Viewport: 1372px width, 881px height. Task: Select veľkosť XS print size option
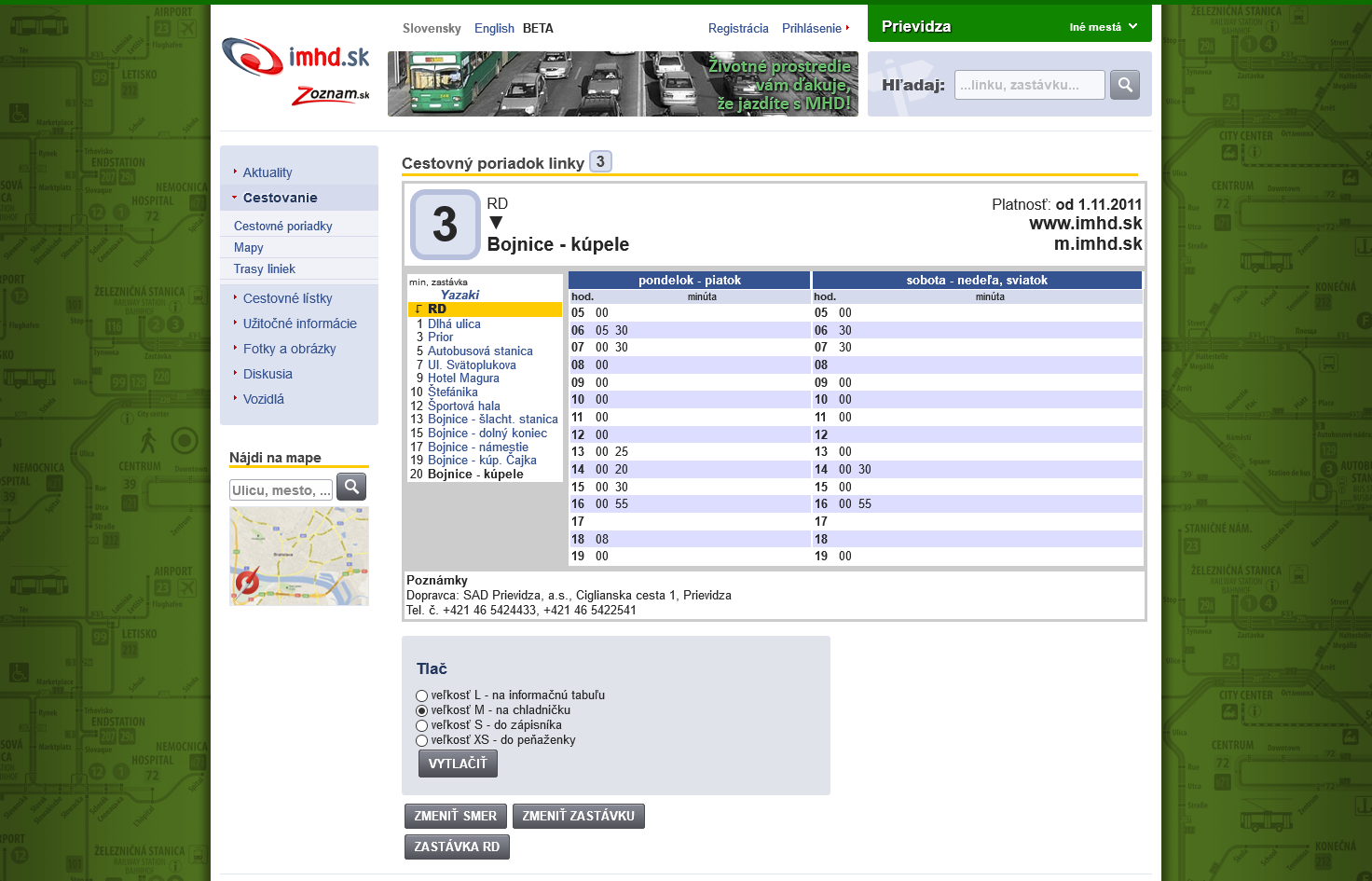pos(422,740)
